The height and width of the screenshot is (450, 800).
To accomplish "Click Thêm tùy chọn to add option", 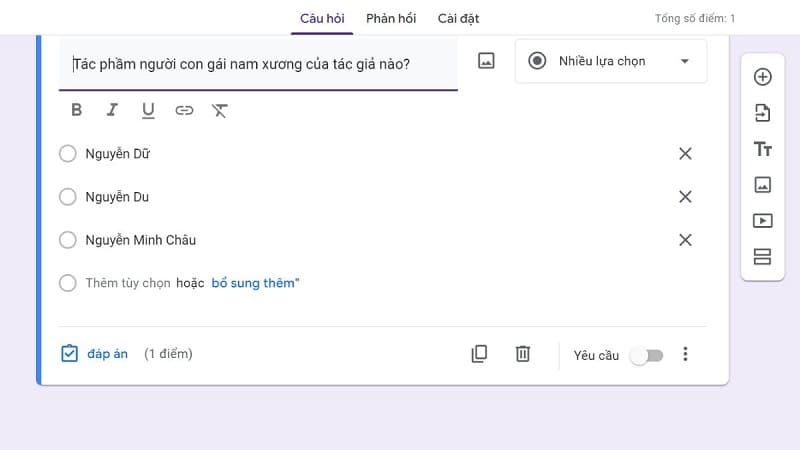I will coord(128,283).
